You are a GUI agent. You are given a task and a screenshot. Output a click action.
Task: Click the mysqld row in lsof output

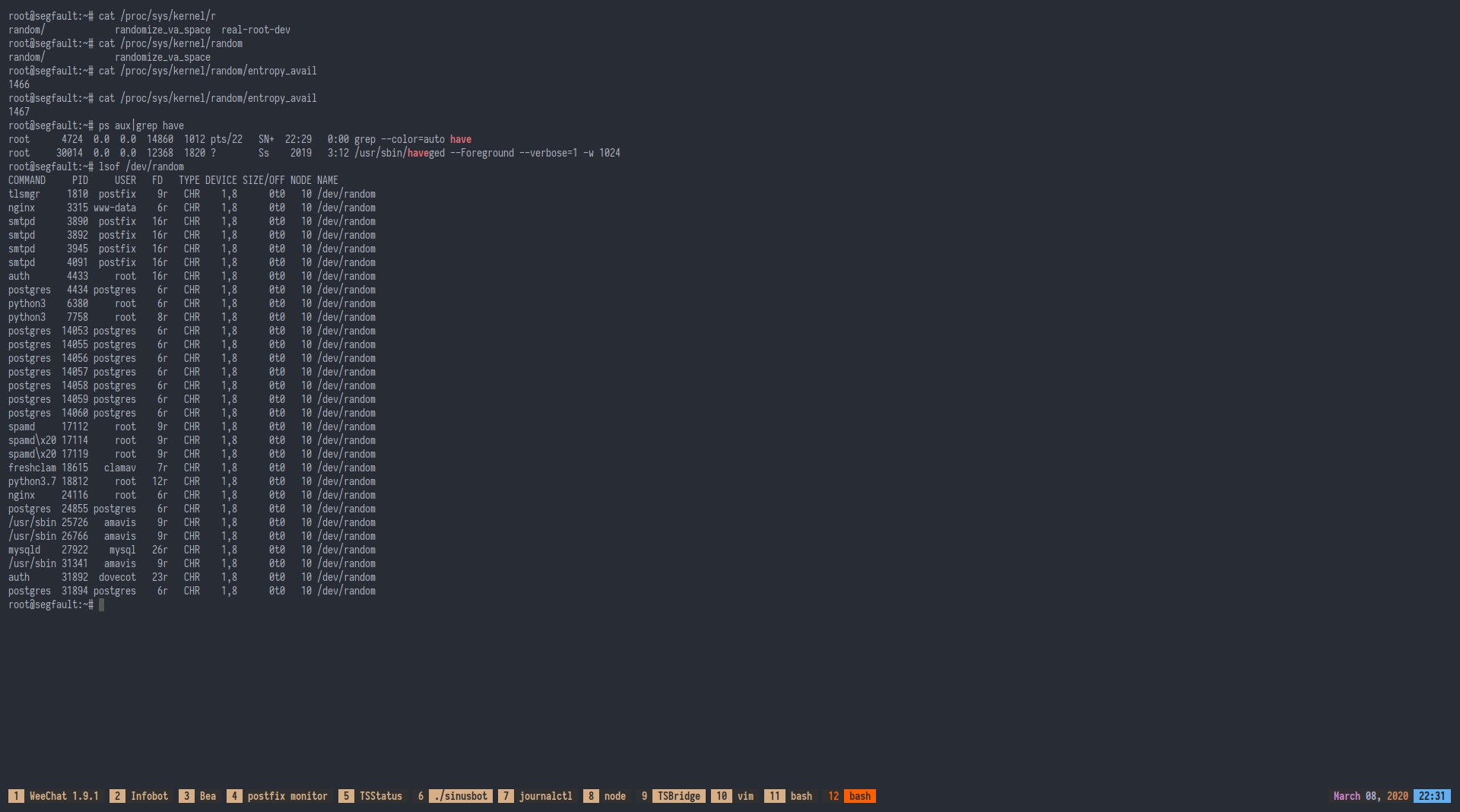coord(24,550)
